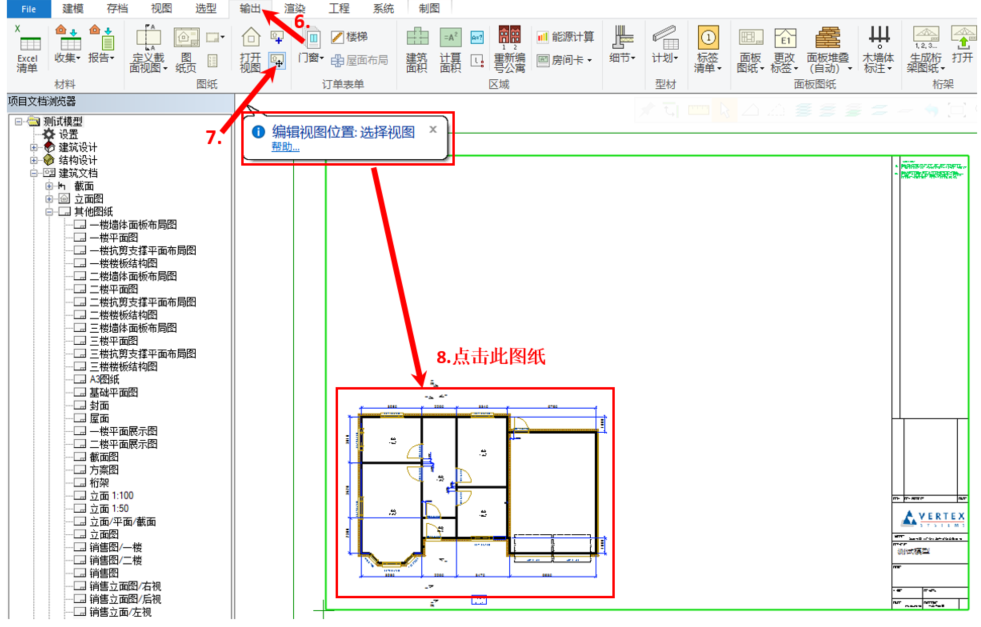The image size is (981, 627).
Task: Switch to the 选型 tab
Action: (206, 9)
